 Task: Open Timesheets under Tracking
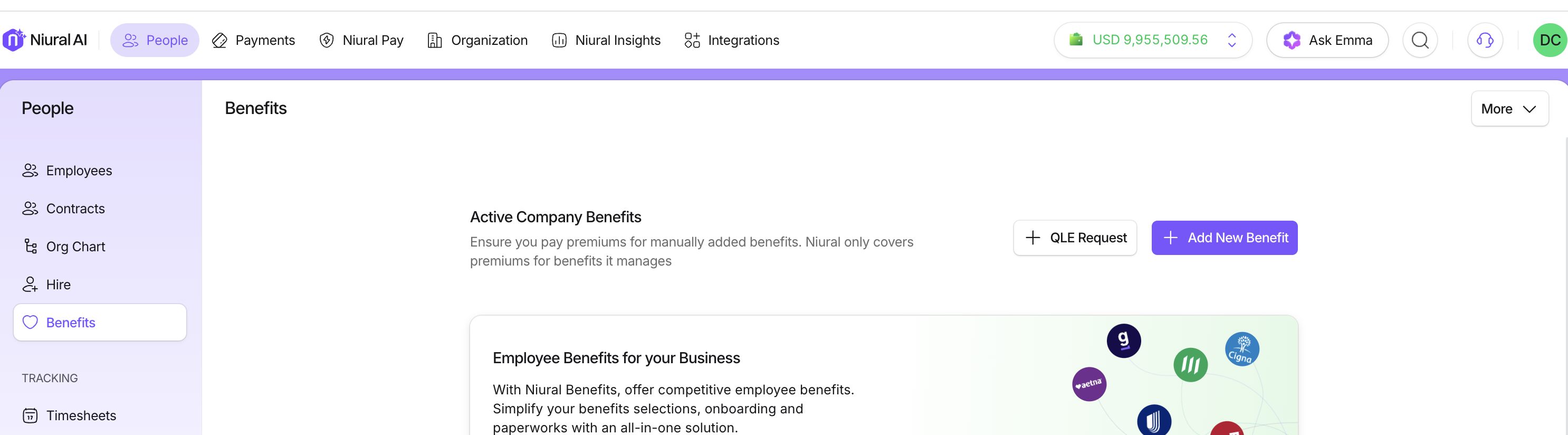coord(80,415)
